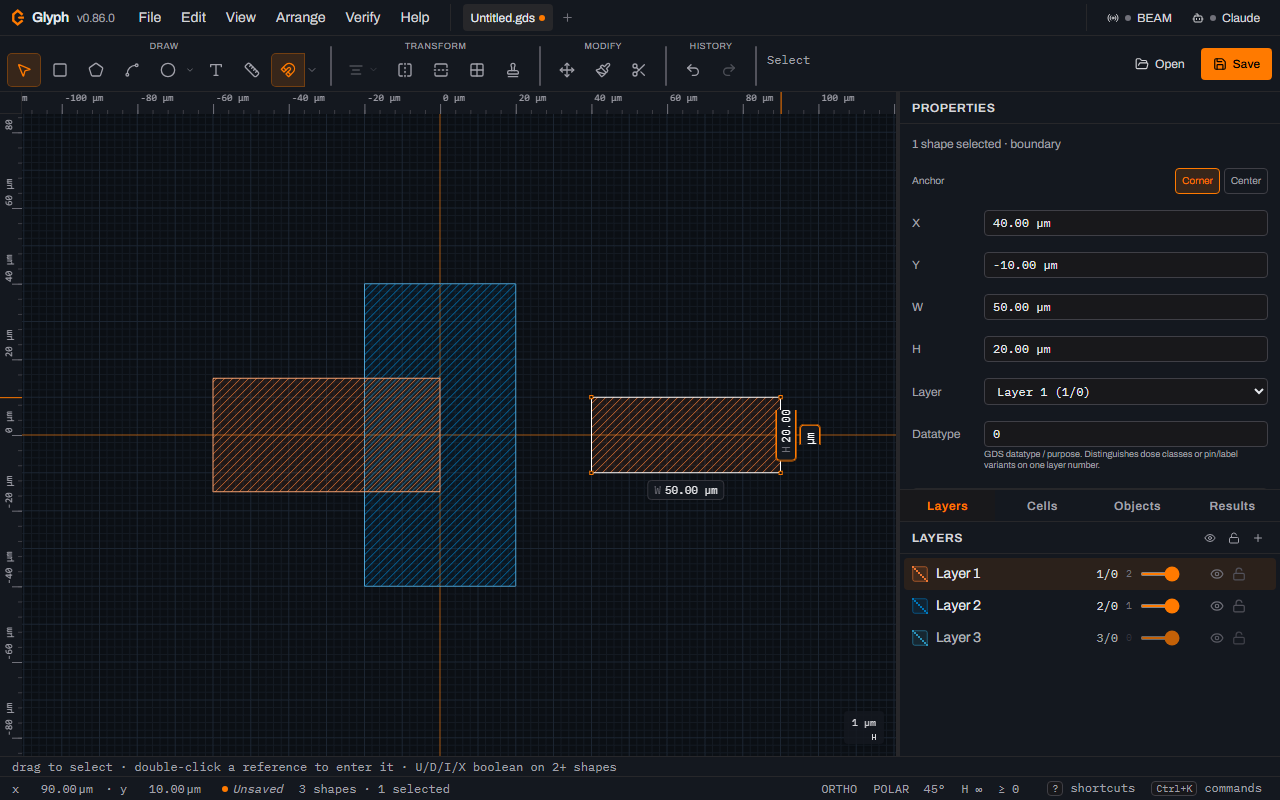Expand the Align dropdown arrow

(373, 70)
